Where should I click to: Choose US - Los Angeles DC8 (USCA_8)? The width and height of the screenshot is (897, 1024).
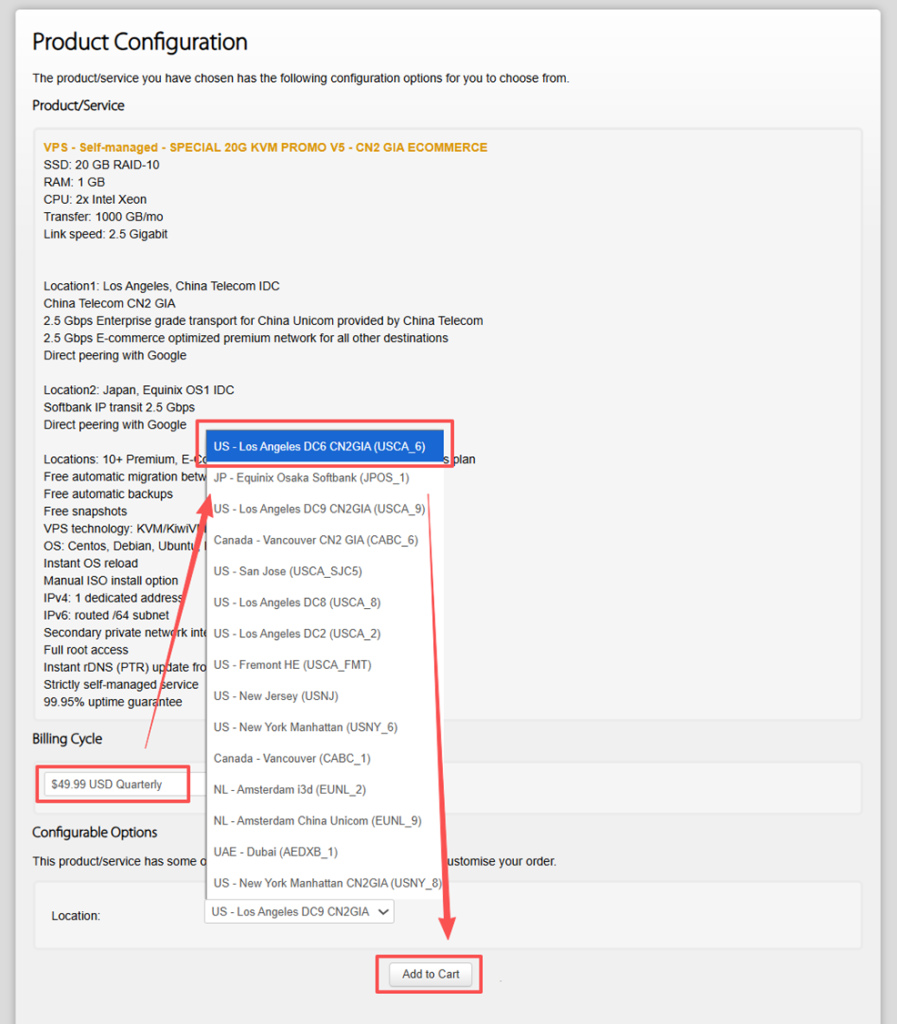[297, 602]
